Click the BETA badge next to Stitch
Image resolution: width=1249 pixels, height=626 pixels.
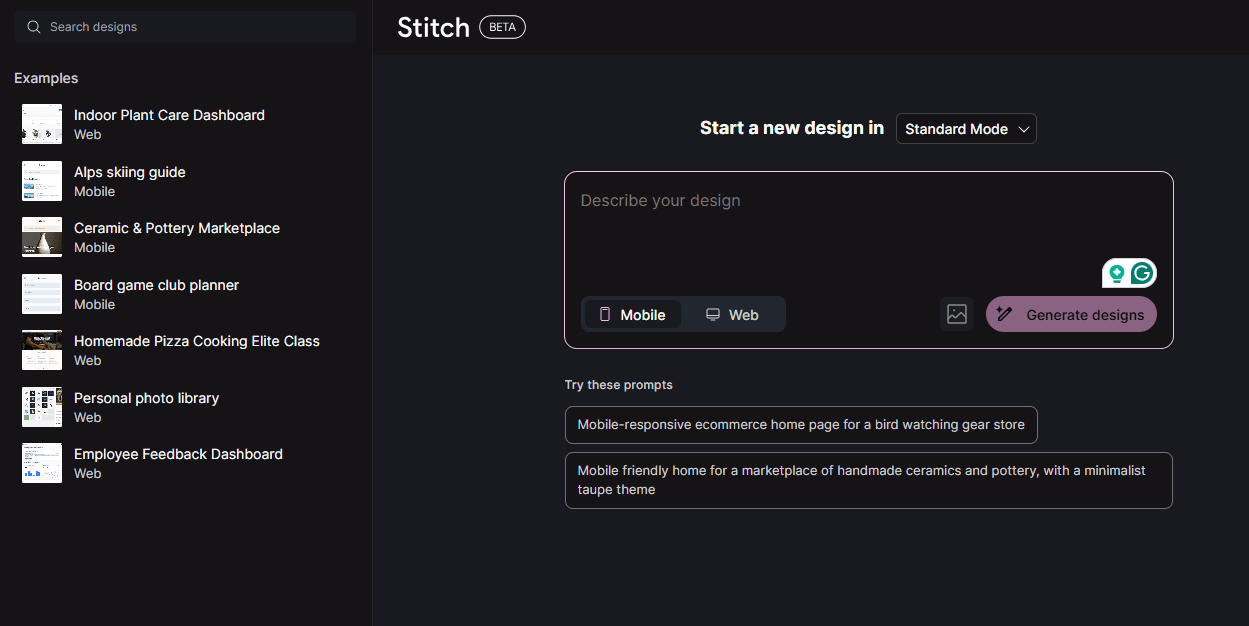[x=502, y=27]
